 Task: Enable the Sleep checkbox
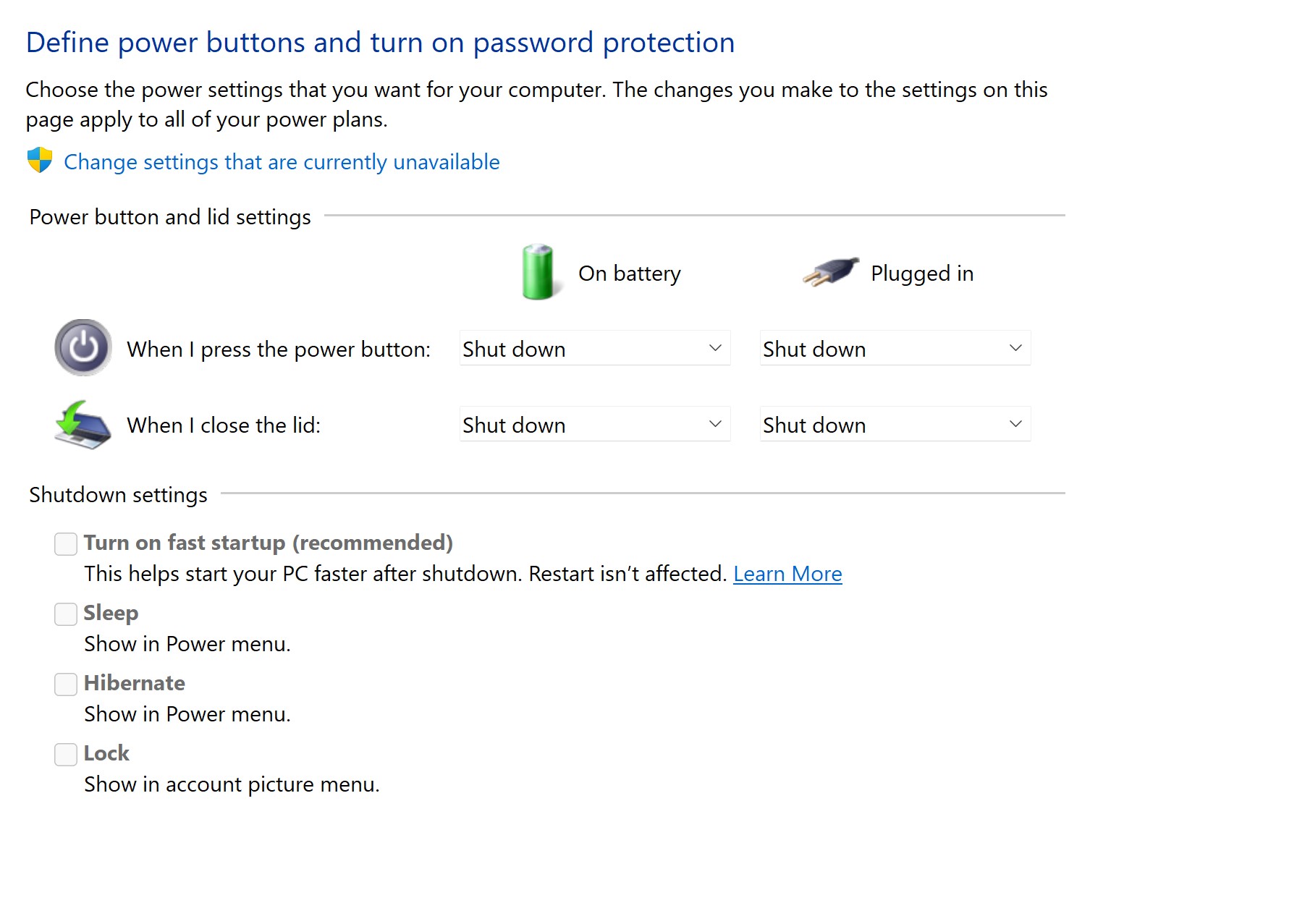(x=66, y=614)
